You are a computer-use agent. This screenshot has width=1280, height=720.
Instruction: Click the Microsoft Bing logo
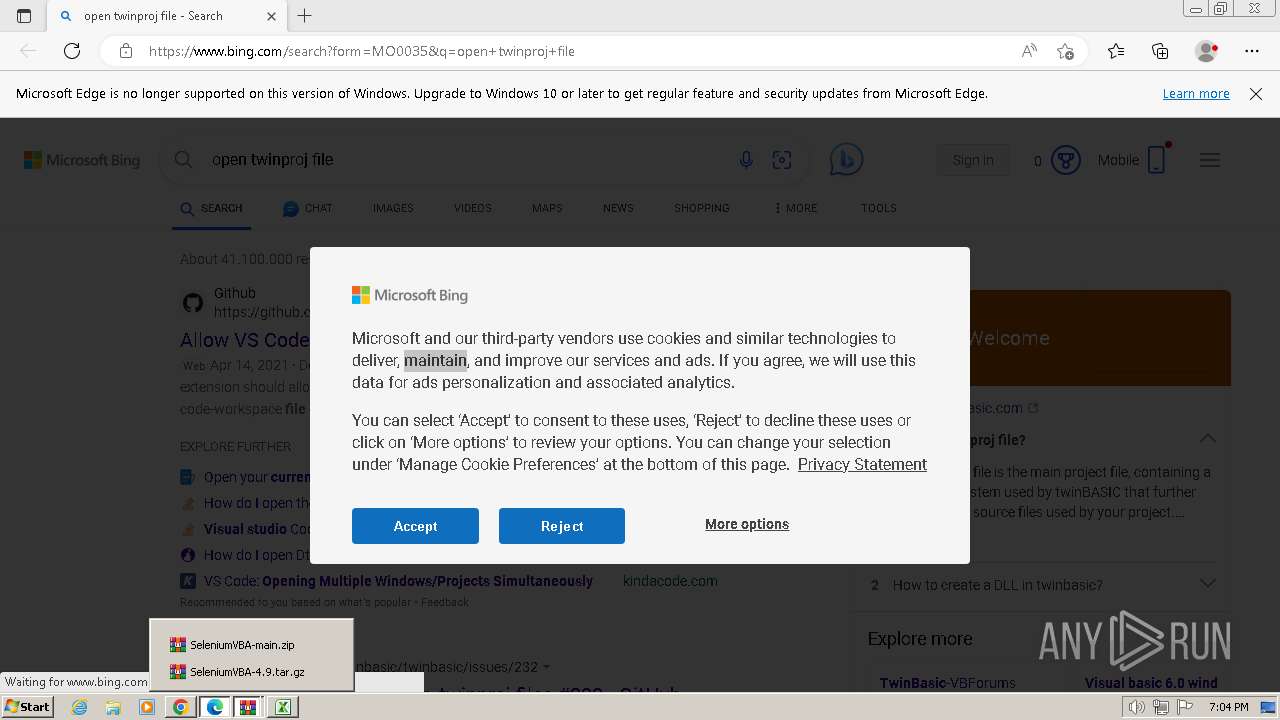coord(82,160)
